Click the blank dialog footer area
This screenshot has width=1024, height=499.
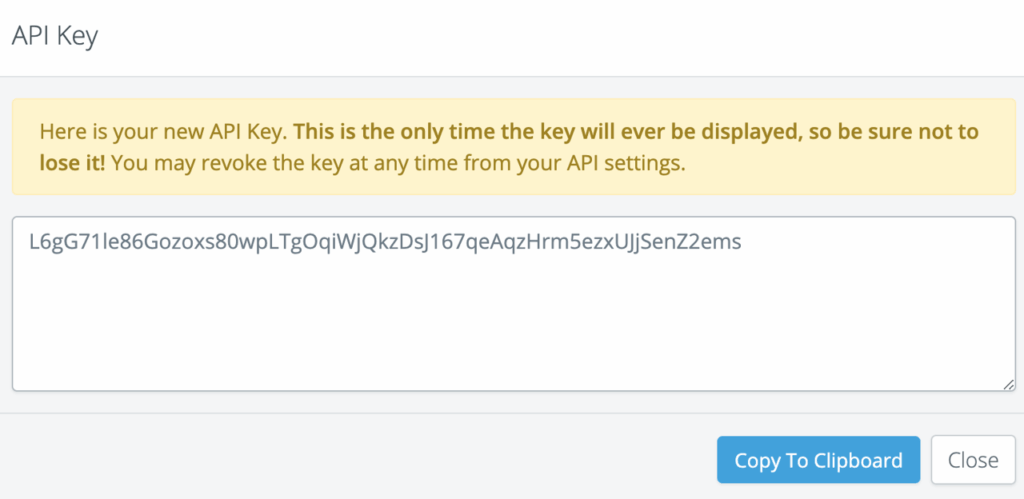coord(350,460)
